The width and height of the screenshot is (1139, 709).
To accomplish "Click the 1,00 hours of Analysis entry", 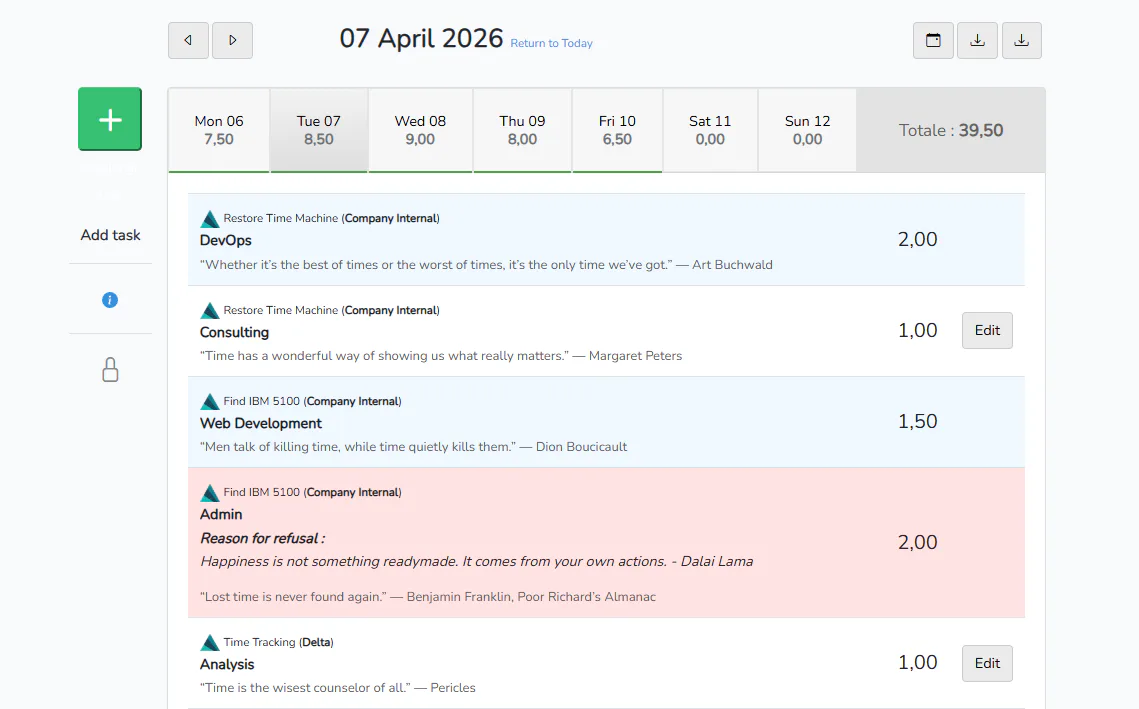I will click(x=917, y=663).
